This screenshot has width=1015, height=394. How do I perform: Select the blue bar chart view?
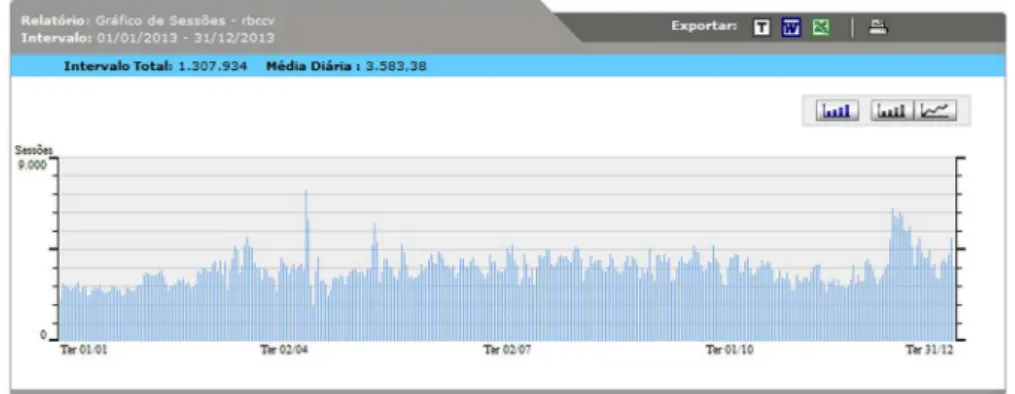click(838, 111)
